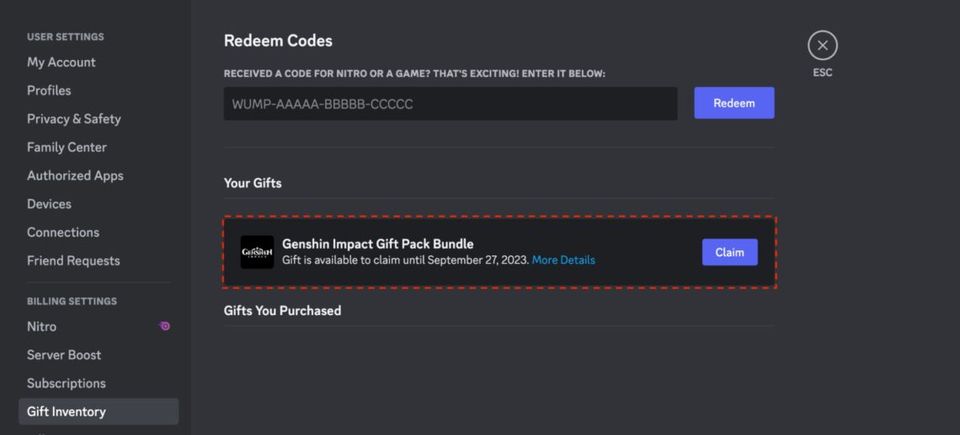Open Privacy & Safety settings
Screen dimensions: 960x435
74,119
